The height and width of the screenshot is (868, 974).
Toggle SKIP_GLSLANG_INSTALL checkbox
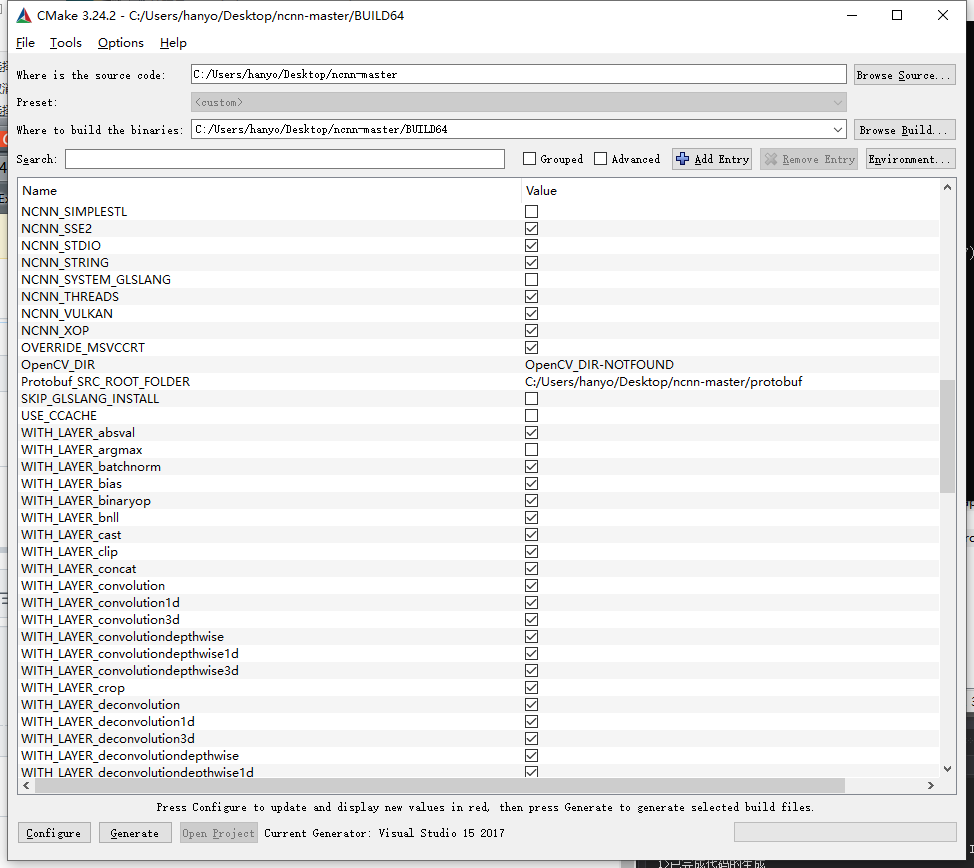(x=531, y=398)
